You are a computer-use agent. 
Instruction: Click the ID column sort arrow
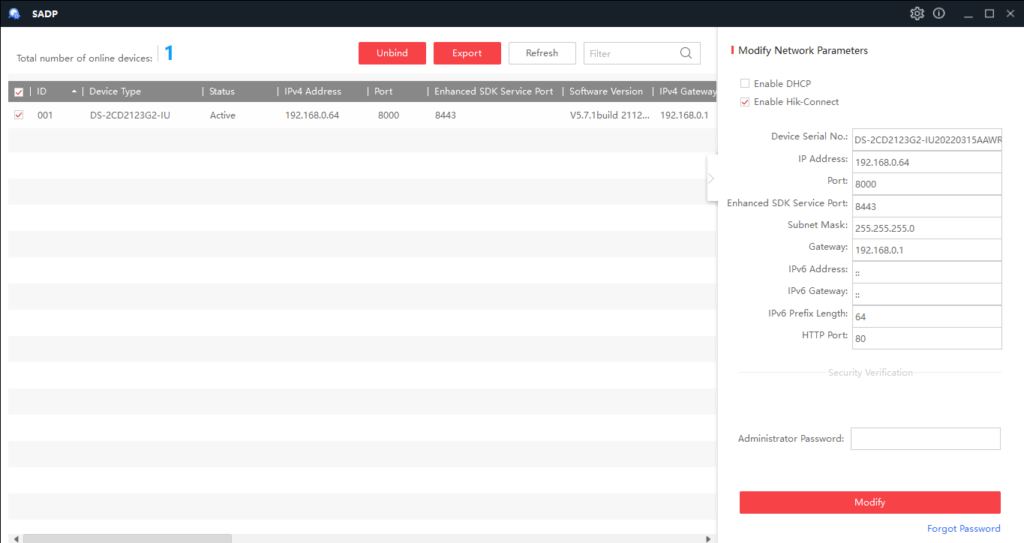74,91
